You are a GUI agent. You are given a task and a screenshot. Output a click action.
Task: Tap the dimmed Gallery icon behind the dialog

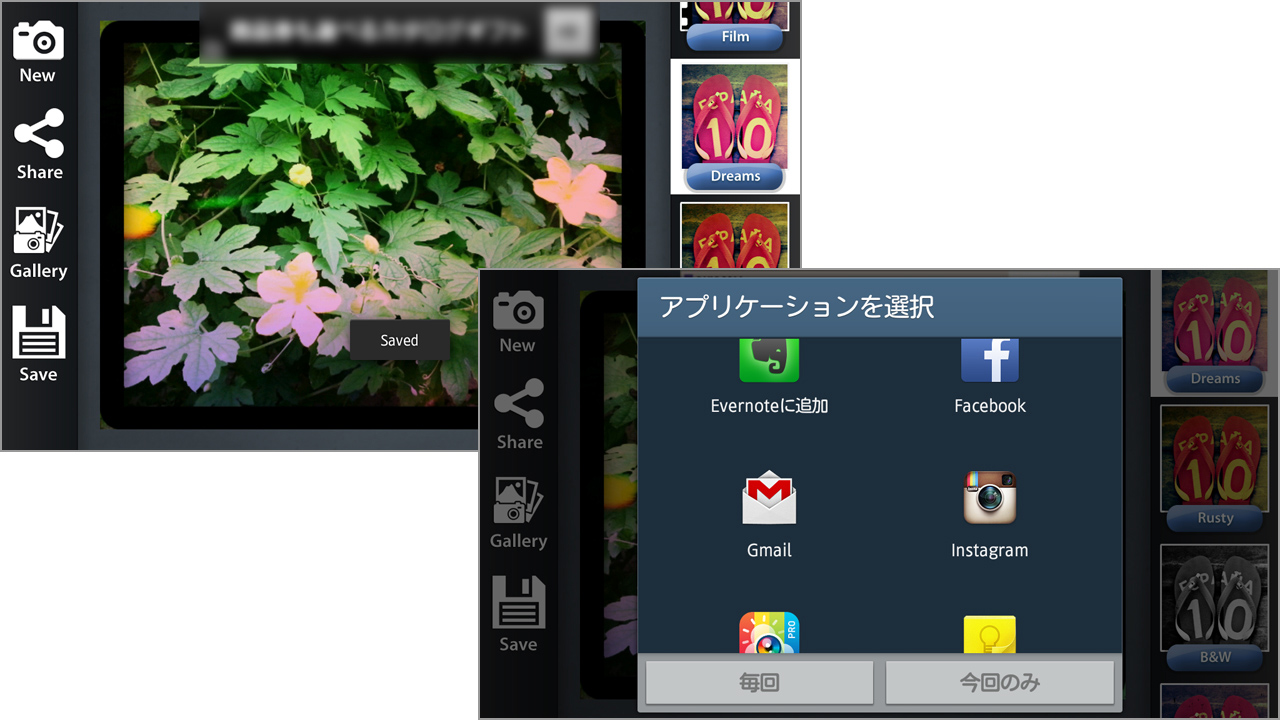tap(518, 513)
